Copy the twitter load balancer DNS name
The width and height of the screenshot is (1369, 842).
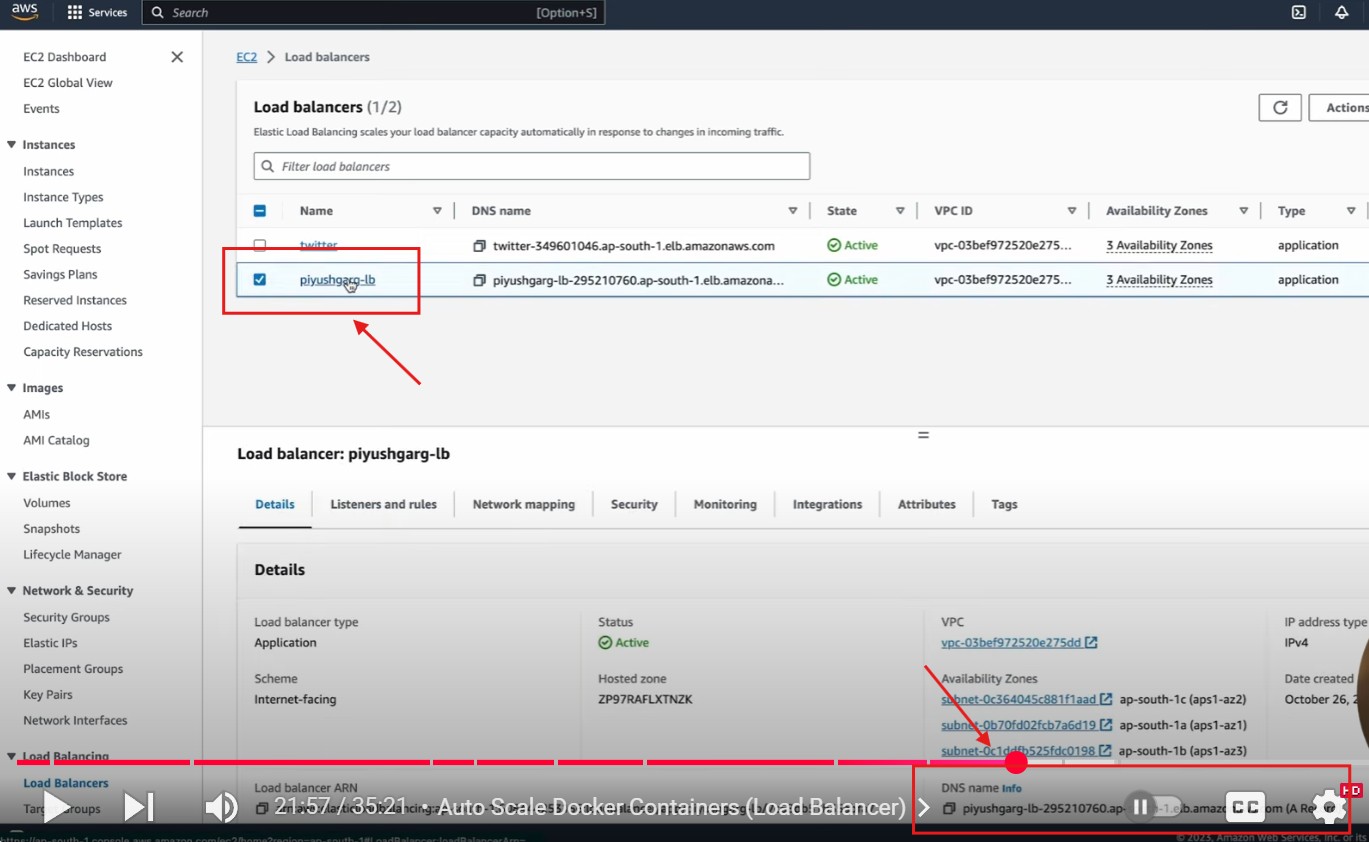pyautogui.click(x=480, y=246)
